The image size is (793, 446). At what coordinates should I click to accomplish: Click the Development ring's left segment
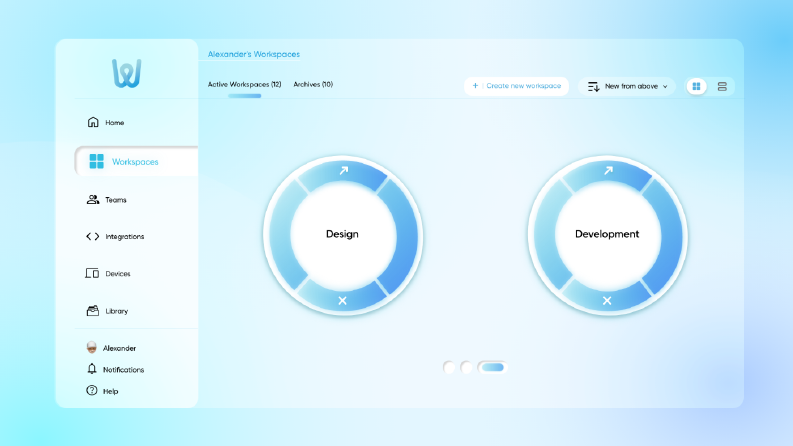[545, 236]
